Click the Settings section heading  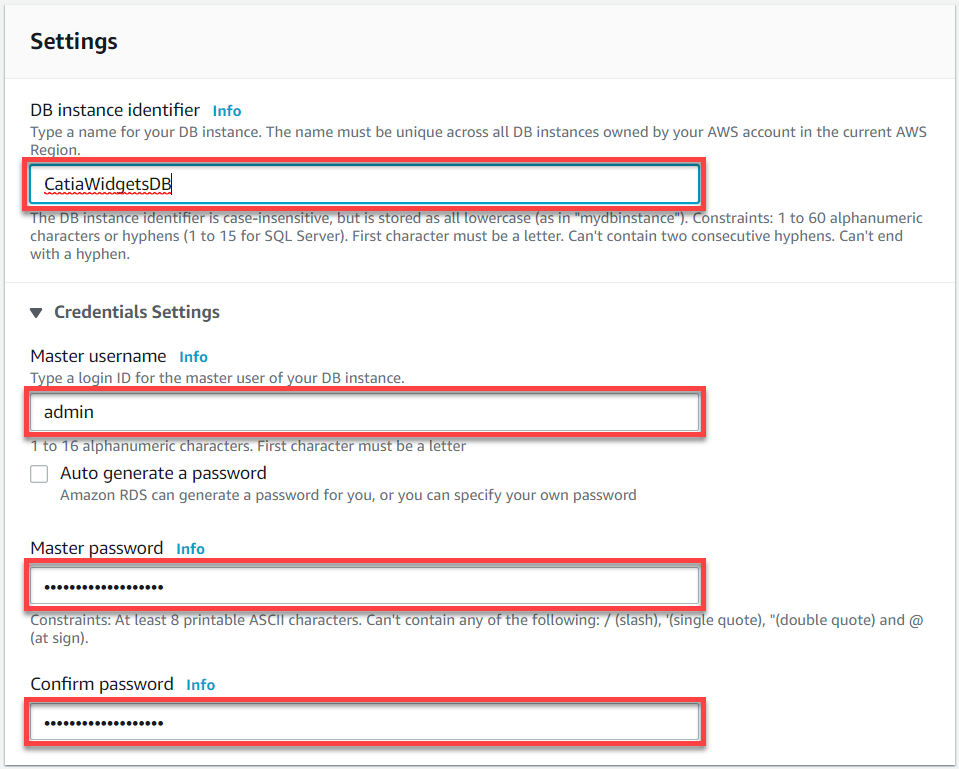(74, 42)
